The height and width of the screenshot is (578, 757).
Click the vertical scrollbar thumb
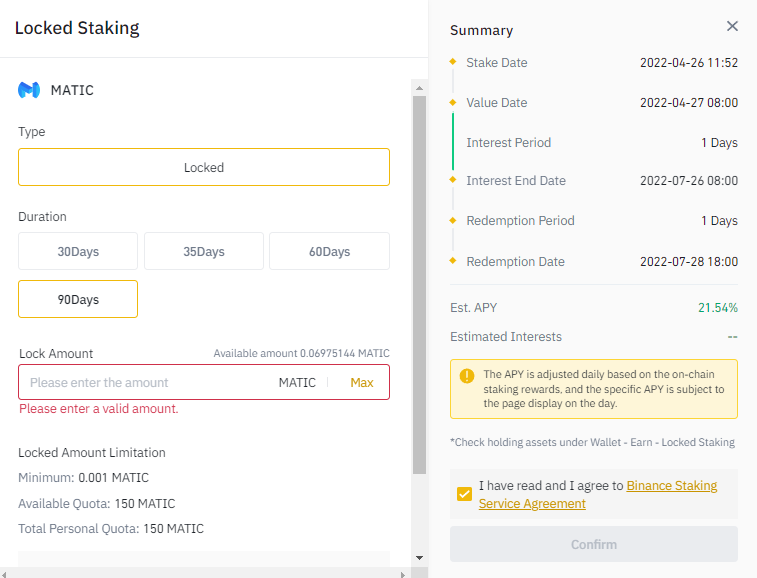(x=419, y=285)
